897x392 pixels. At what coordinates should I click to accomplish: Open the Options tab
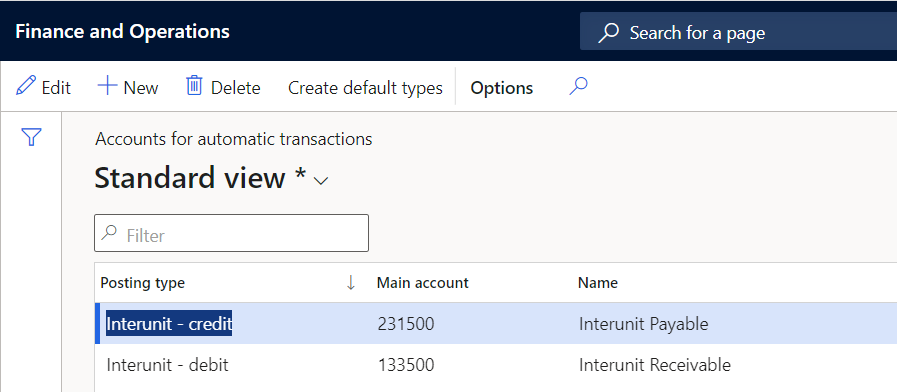tap(502, 88)
